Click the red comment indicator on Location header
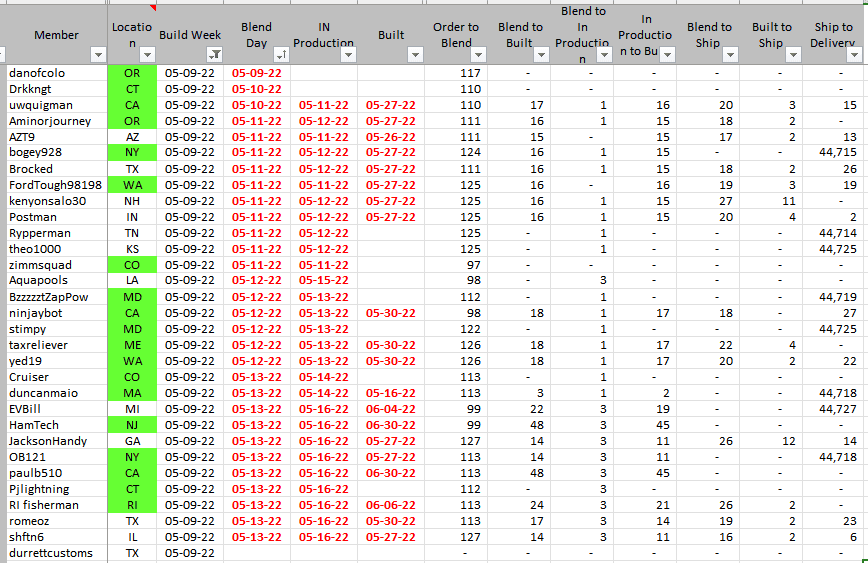The image size is (868, 563). click(x=153, y=8)
